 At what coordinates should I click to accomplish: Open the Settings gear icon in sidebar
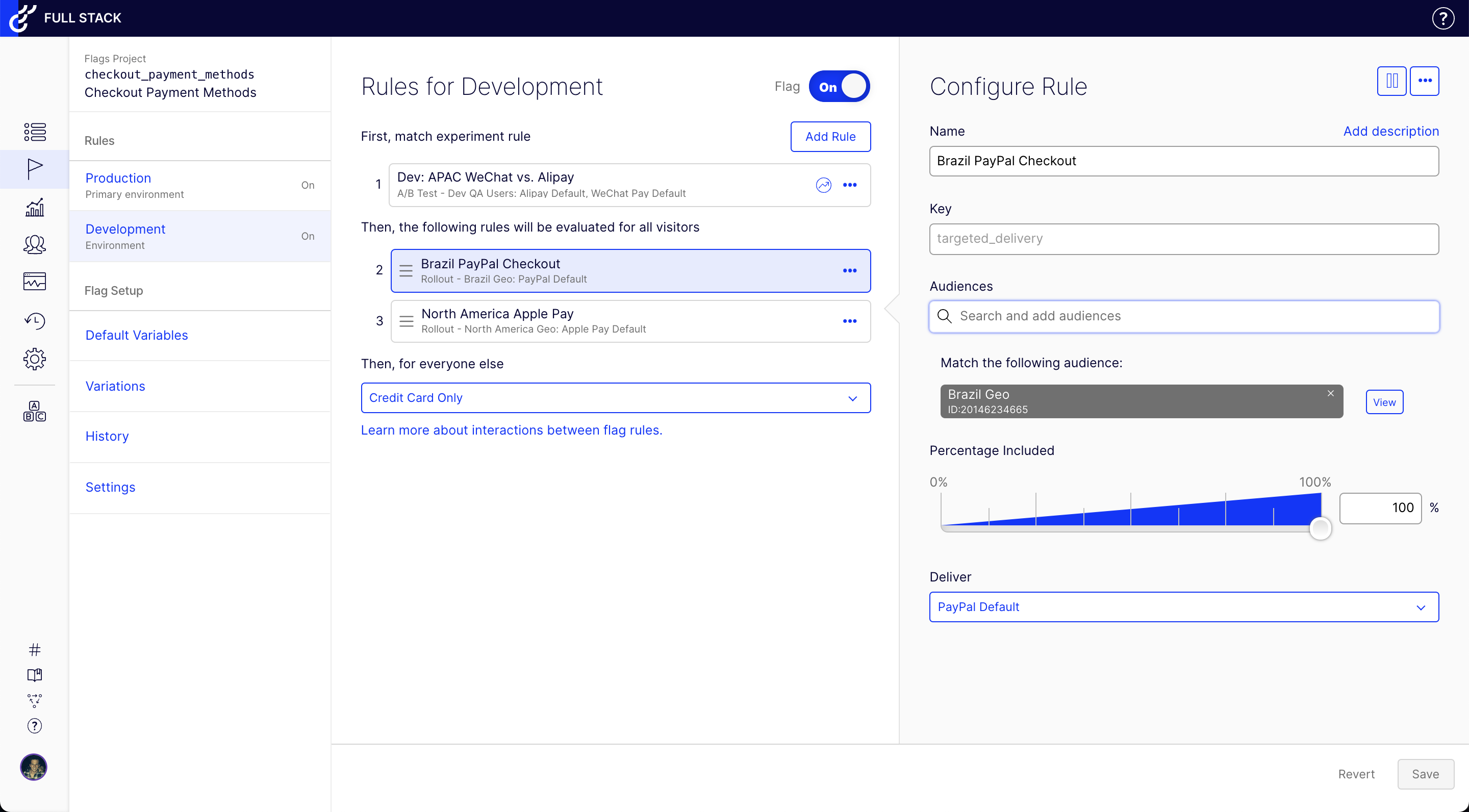(34, 359)
